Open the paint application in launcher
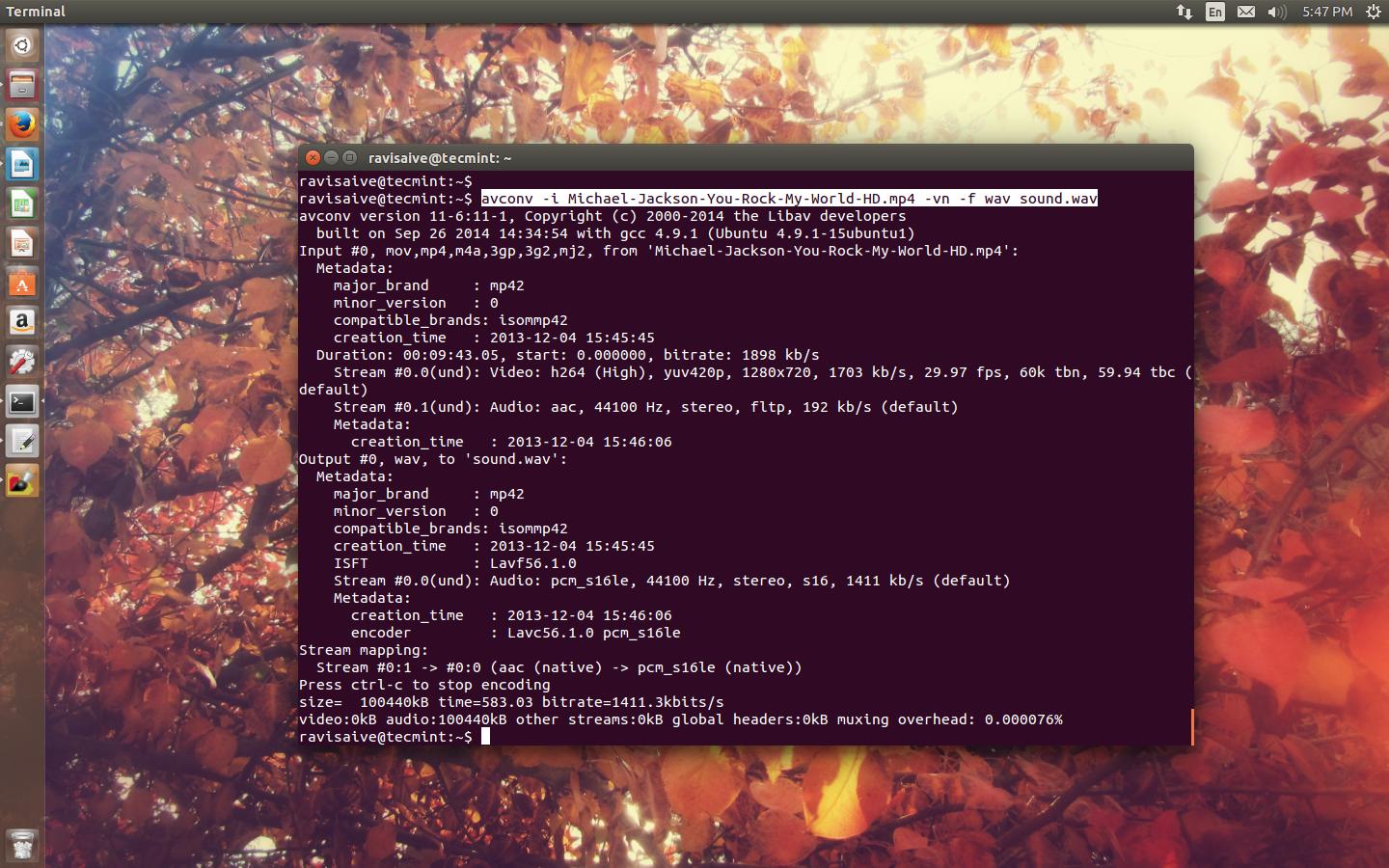 pyautogui.click(x=22, y=480)
